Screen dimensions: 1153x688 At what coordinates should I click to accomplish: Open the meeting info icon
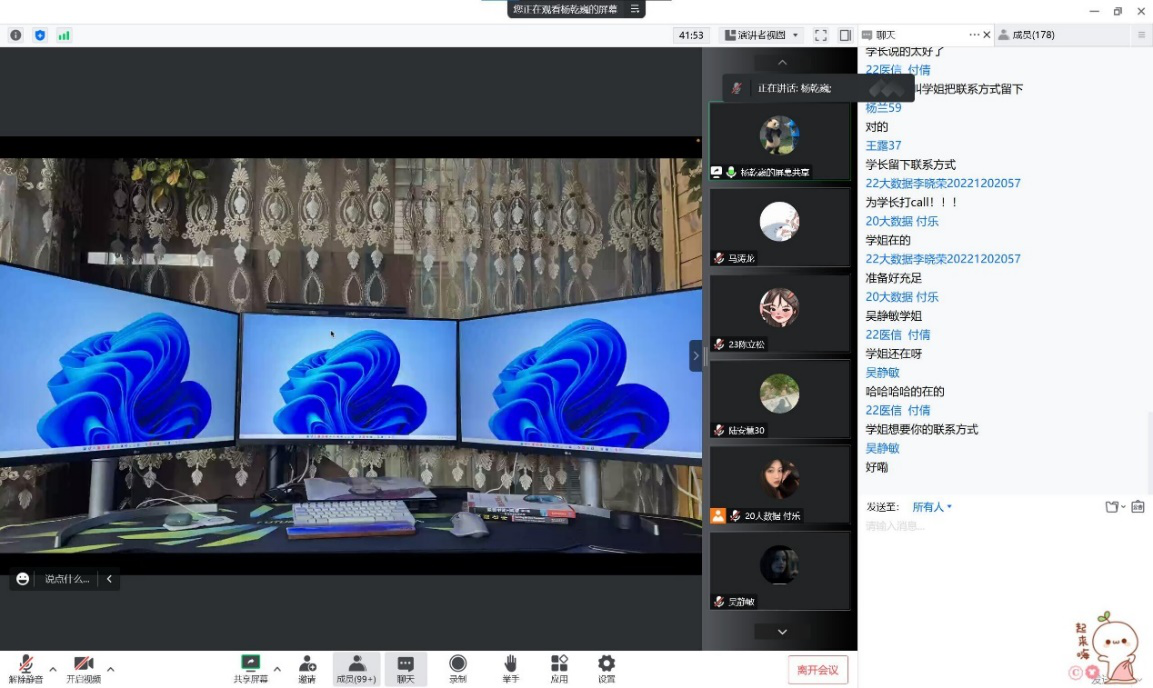pos(15,35)
